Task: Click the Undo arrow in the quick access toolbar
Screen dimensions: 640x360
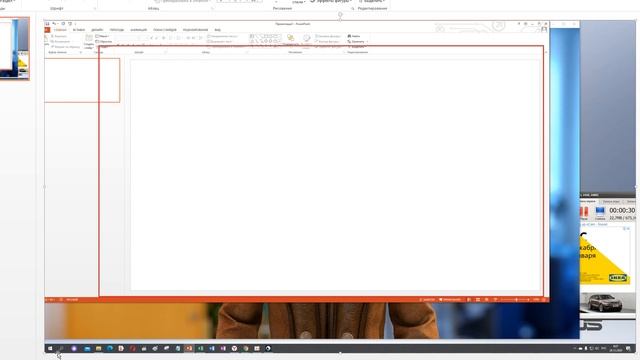Action: click(54, 24)
